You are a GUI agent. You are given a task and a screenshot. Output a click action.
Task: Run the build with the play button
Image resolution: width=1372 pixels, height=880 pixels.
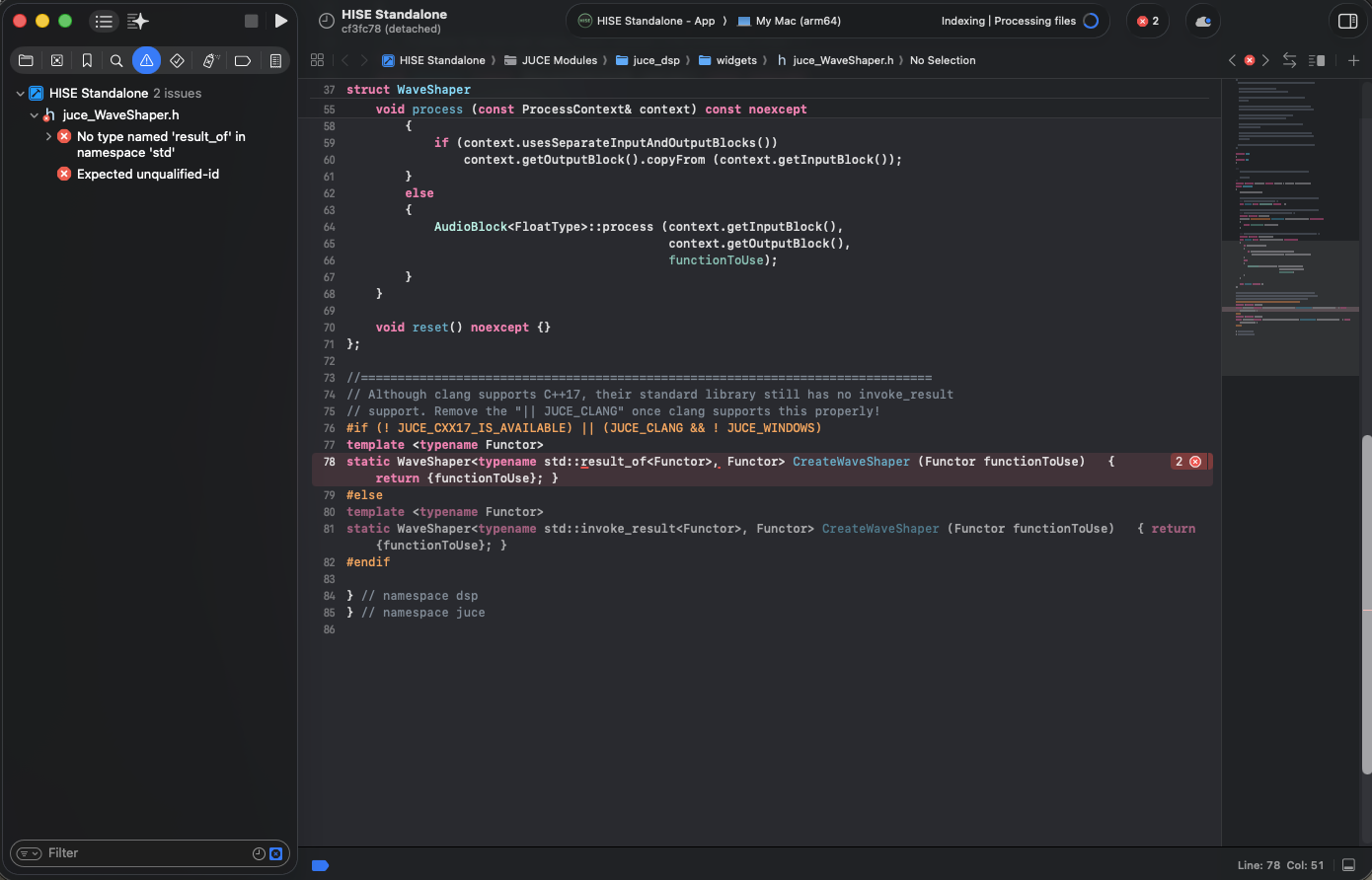[x=281, y=21]
